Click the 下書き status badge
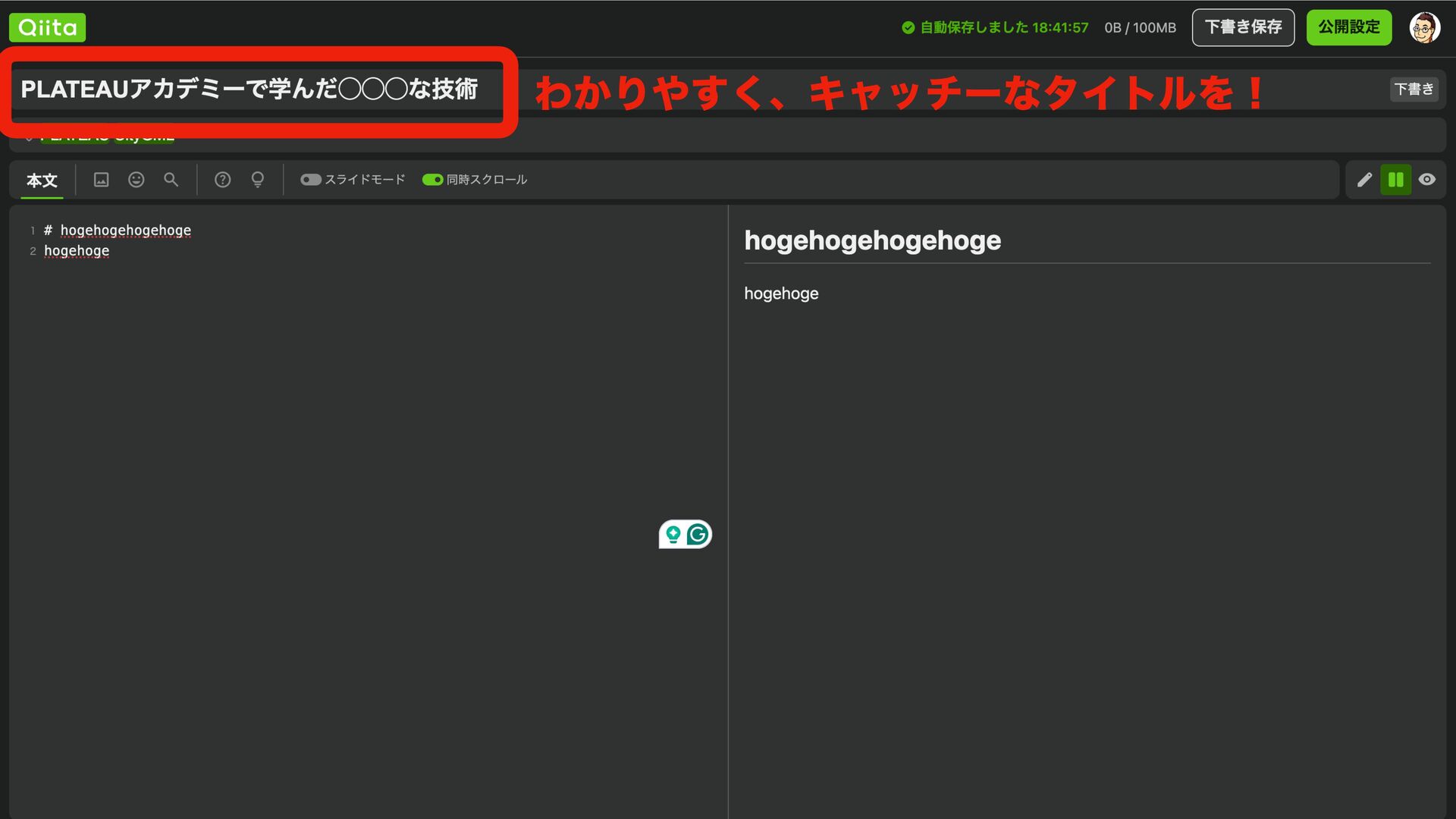Image resolution: width=1456 pixels, height=819 pixels. pos(1414,89)
